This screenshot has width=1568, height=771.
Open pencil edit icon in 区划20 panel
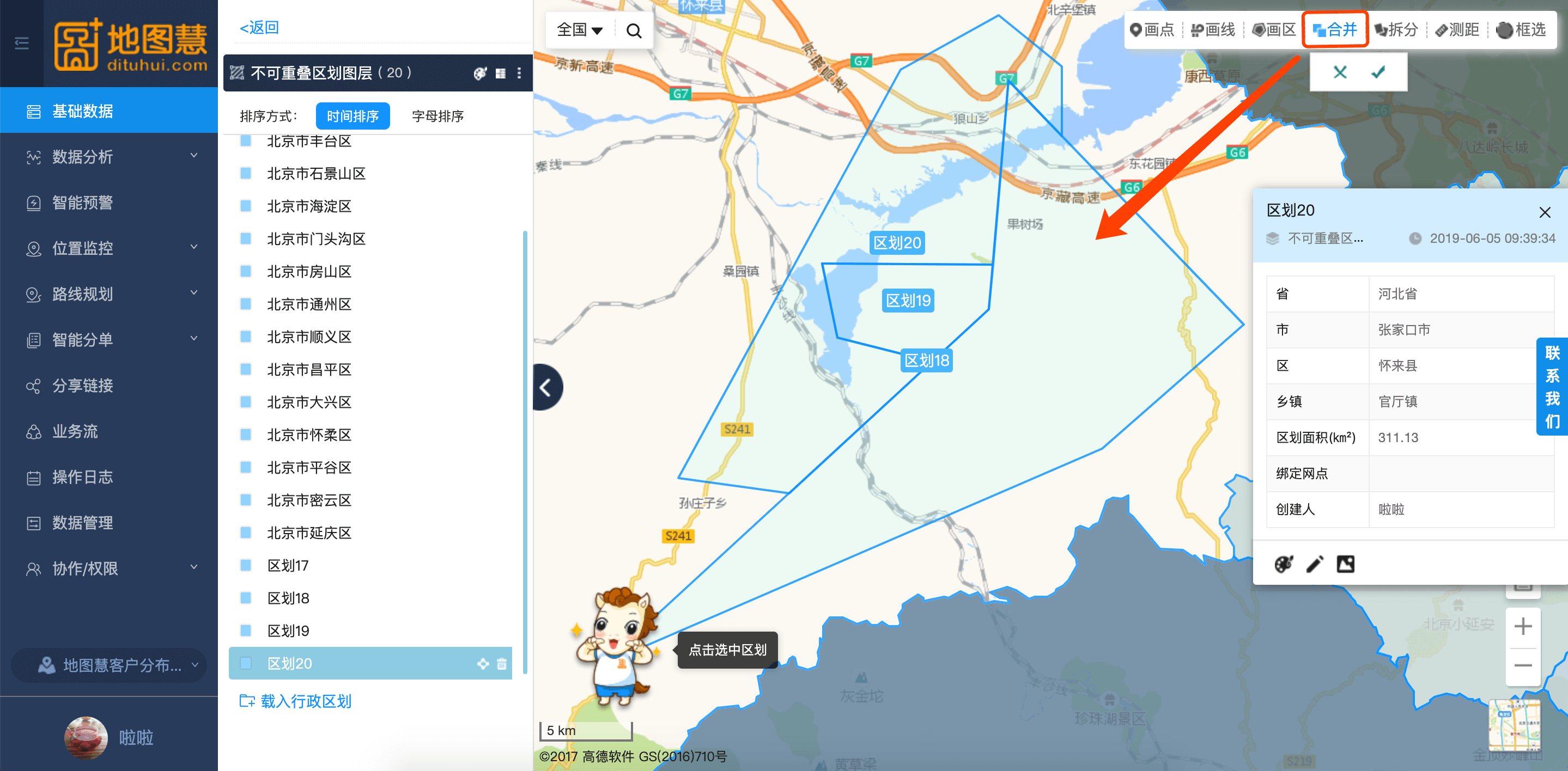pos(1314,564)
